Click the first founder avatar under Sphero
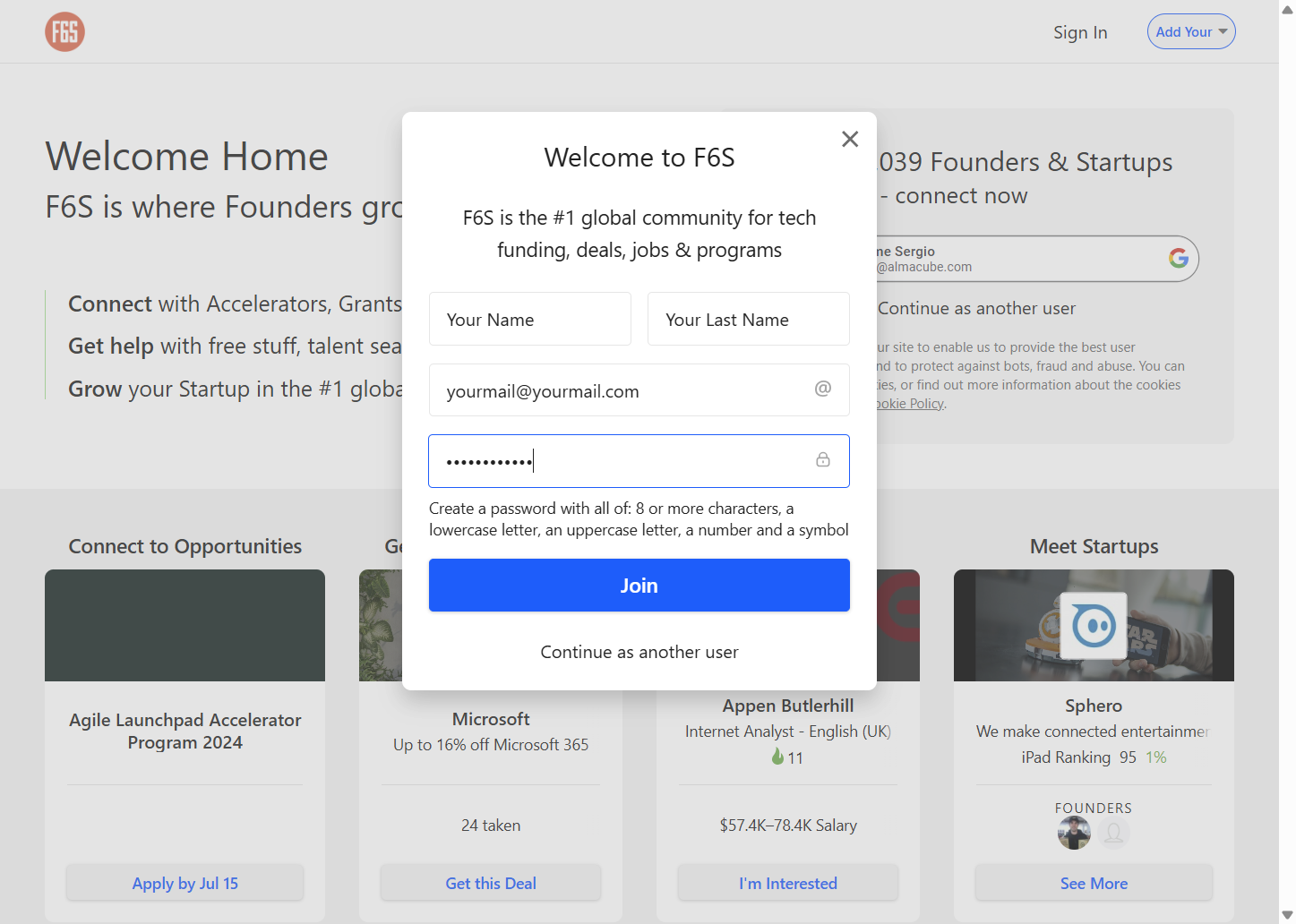 [x=1073, y=833]
